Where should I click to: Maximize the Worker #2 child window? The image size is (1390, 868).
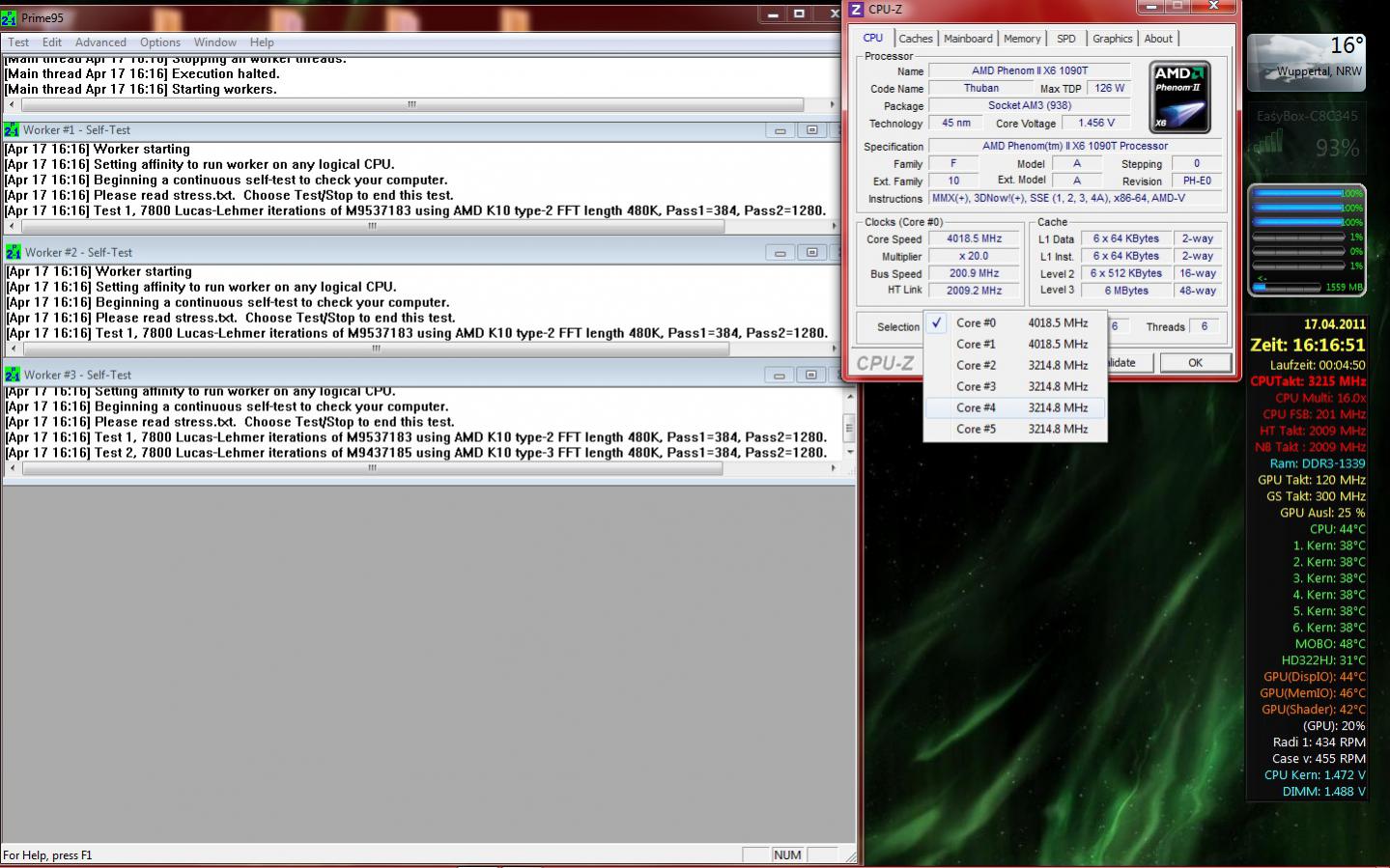tap(811, 253)
